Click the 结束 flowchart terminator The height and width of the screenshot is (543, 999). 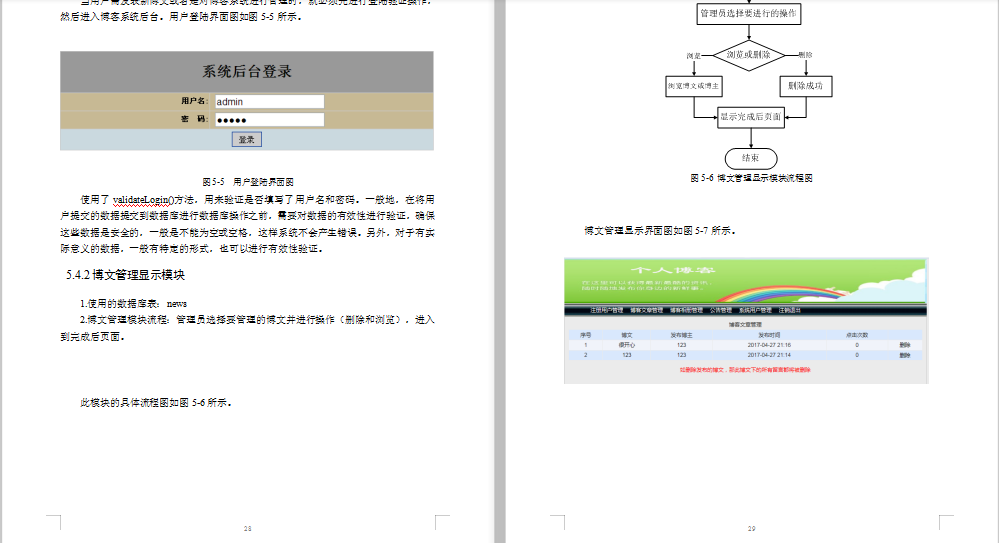[x=750, y=158]
